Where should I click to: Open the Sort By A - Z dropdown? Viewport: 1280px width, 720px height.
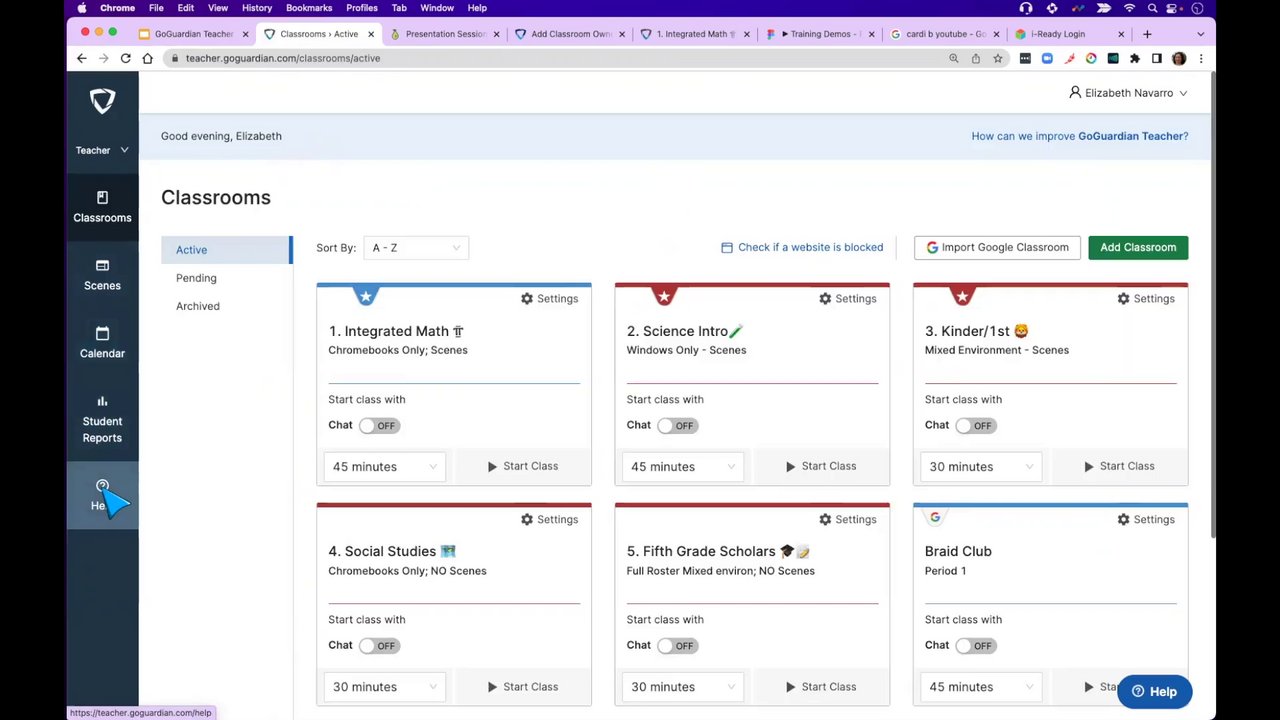pos(416,247)
